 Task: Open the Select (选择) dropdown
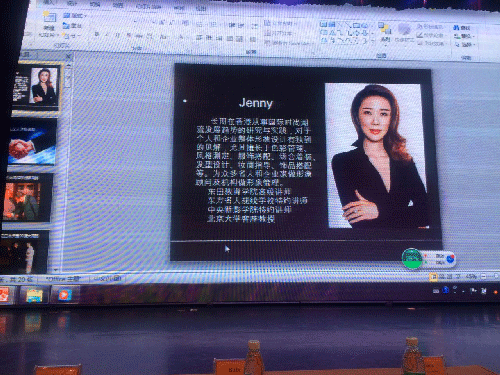coord(465,45)
